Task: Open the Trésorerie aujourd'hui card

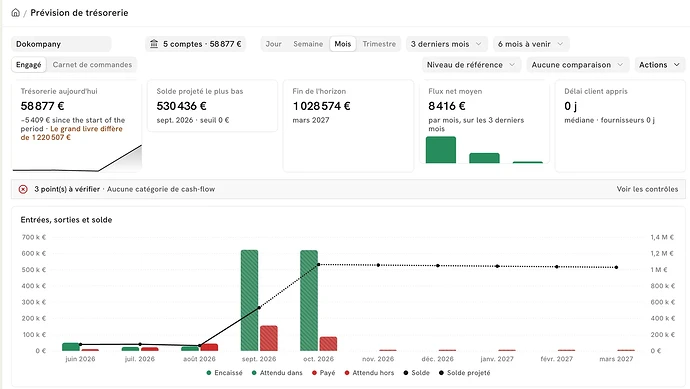Action: coord(77,126)
